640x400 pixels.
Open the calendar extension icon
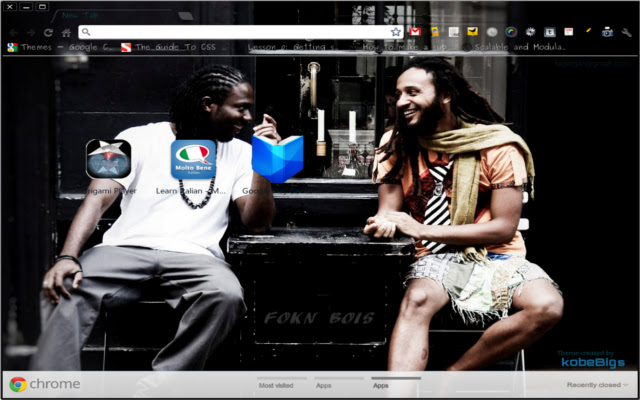569,31
